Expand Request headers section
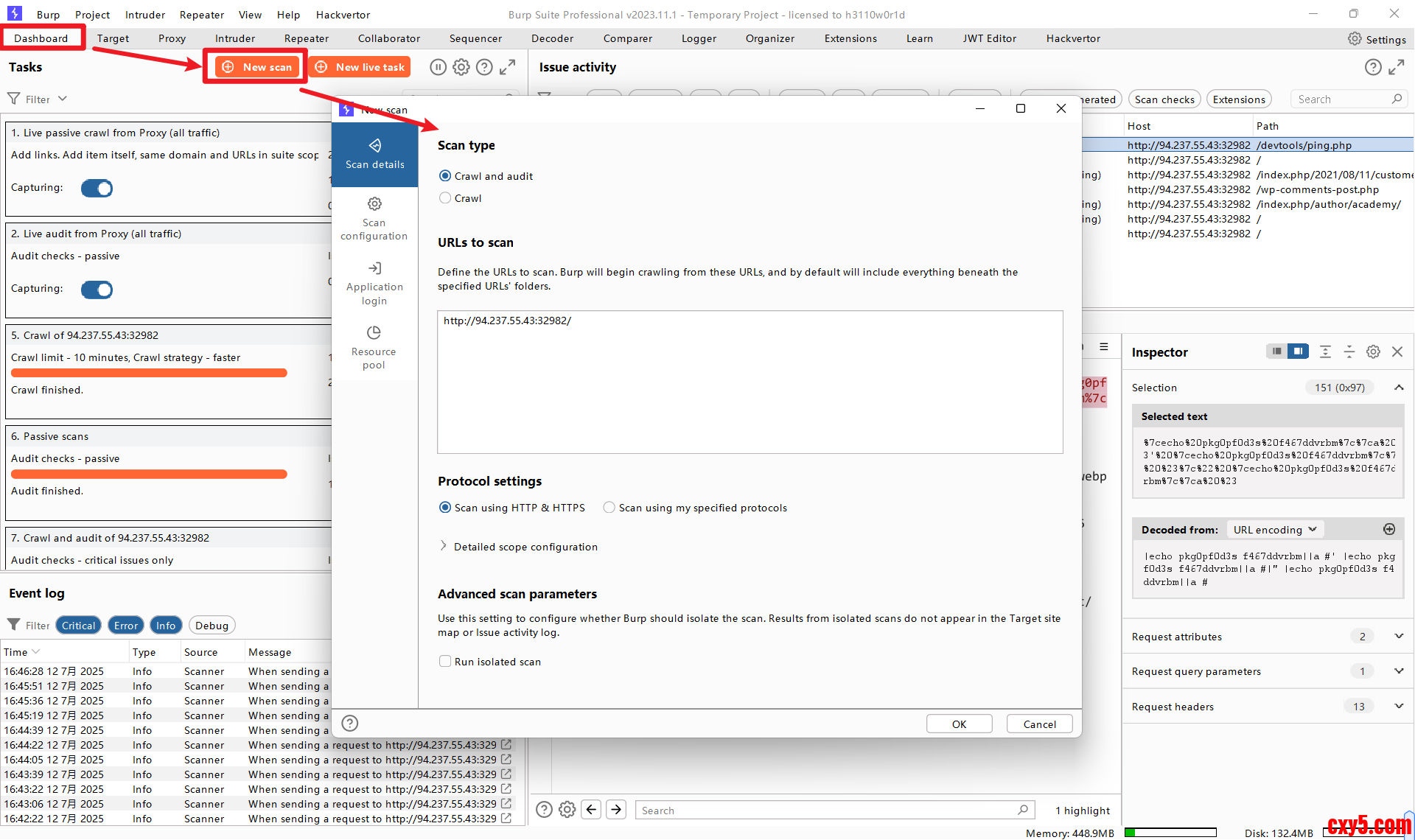The image size is (1415, 840). pyautogui.click(x=1398, y=707)
